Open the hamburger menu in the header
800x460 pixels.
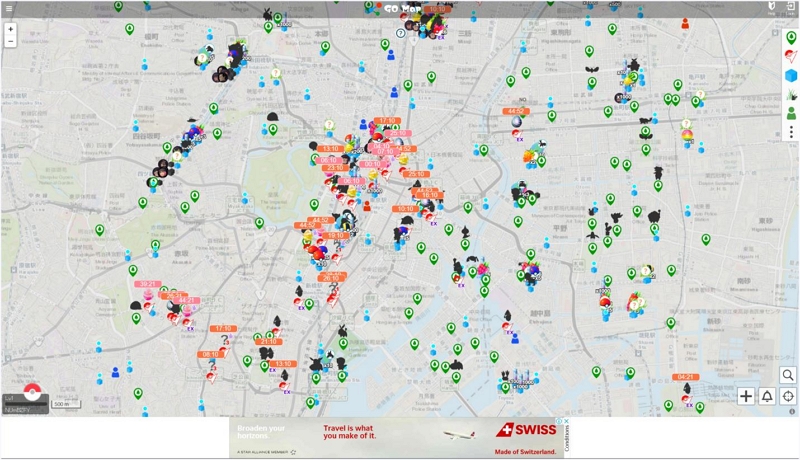[9, 8]
